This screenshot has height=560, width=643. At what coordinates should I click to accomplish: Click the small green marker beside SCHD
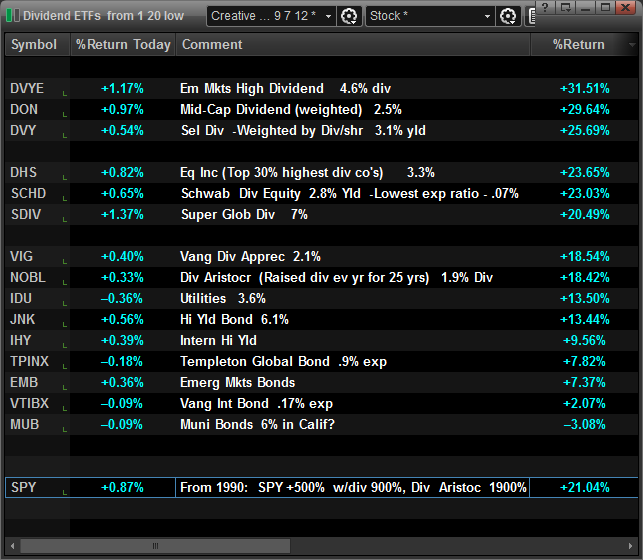tap(64, 199)
